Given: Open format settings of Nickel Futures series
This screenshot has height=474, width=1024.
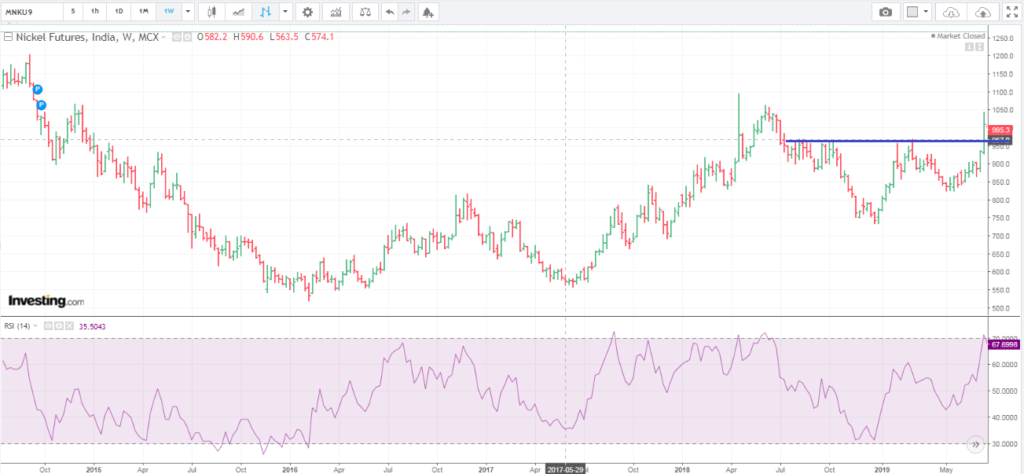Looking at the screenshot, I should coord(187,38).
